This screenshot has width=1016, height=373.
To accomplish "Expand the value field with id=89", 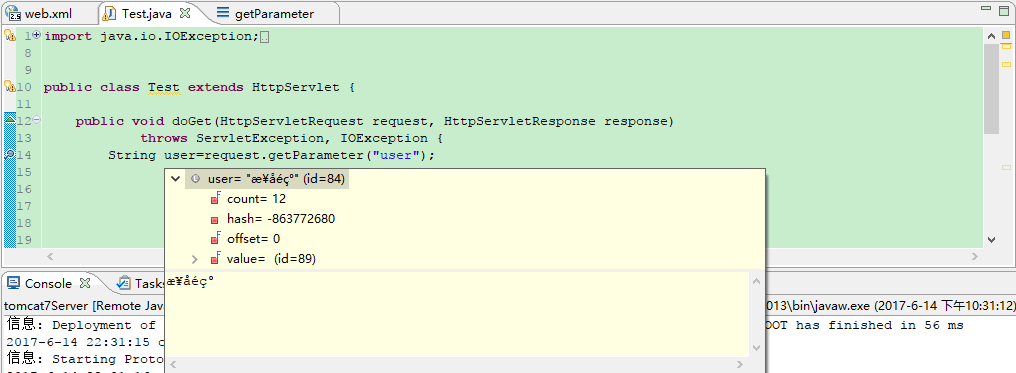I will (194, 260).
